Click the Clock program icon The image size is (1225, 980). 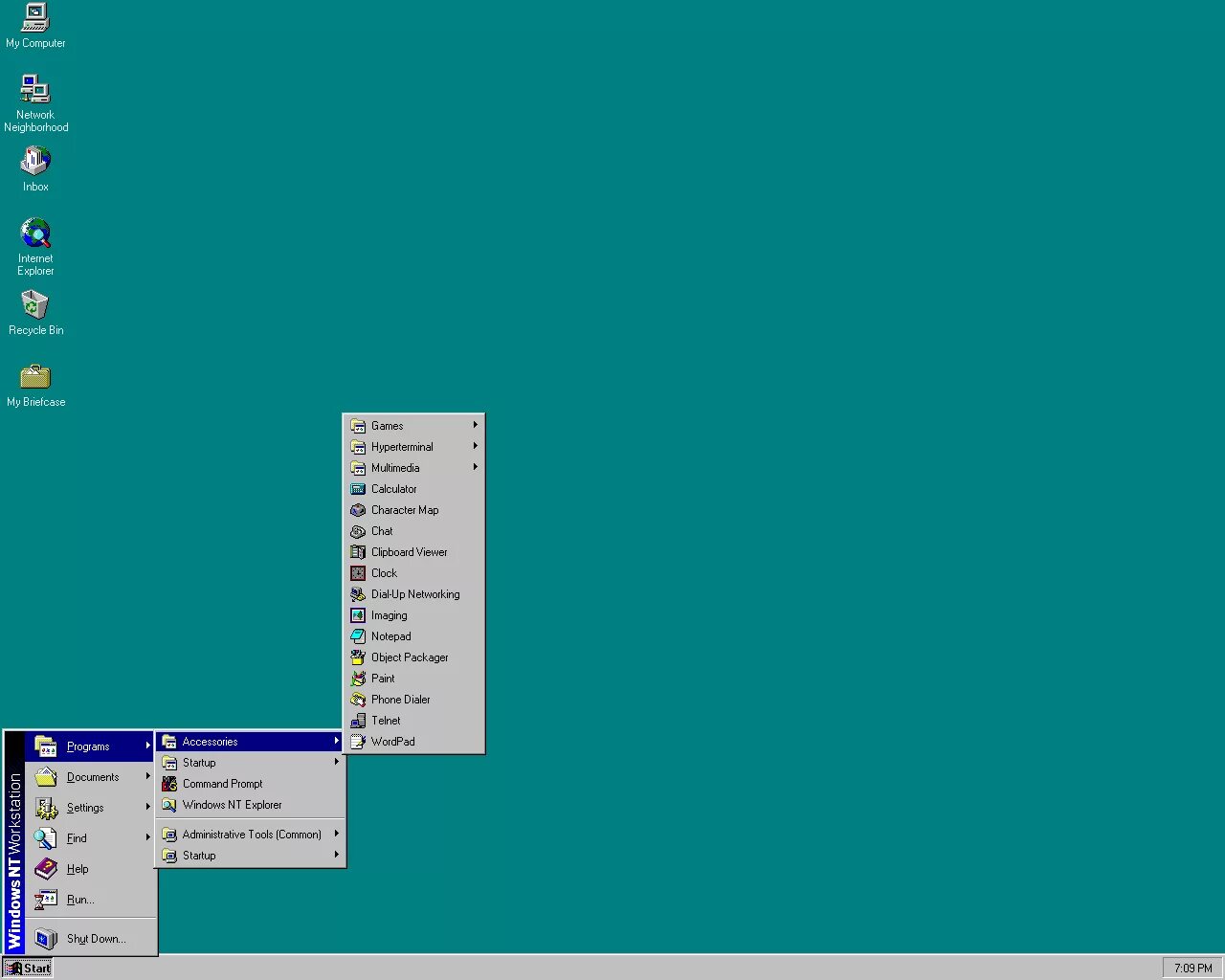point(358,573)
